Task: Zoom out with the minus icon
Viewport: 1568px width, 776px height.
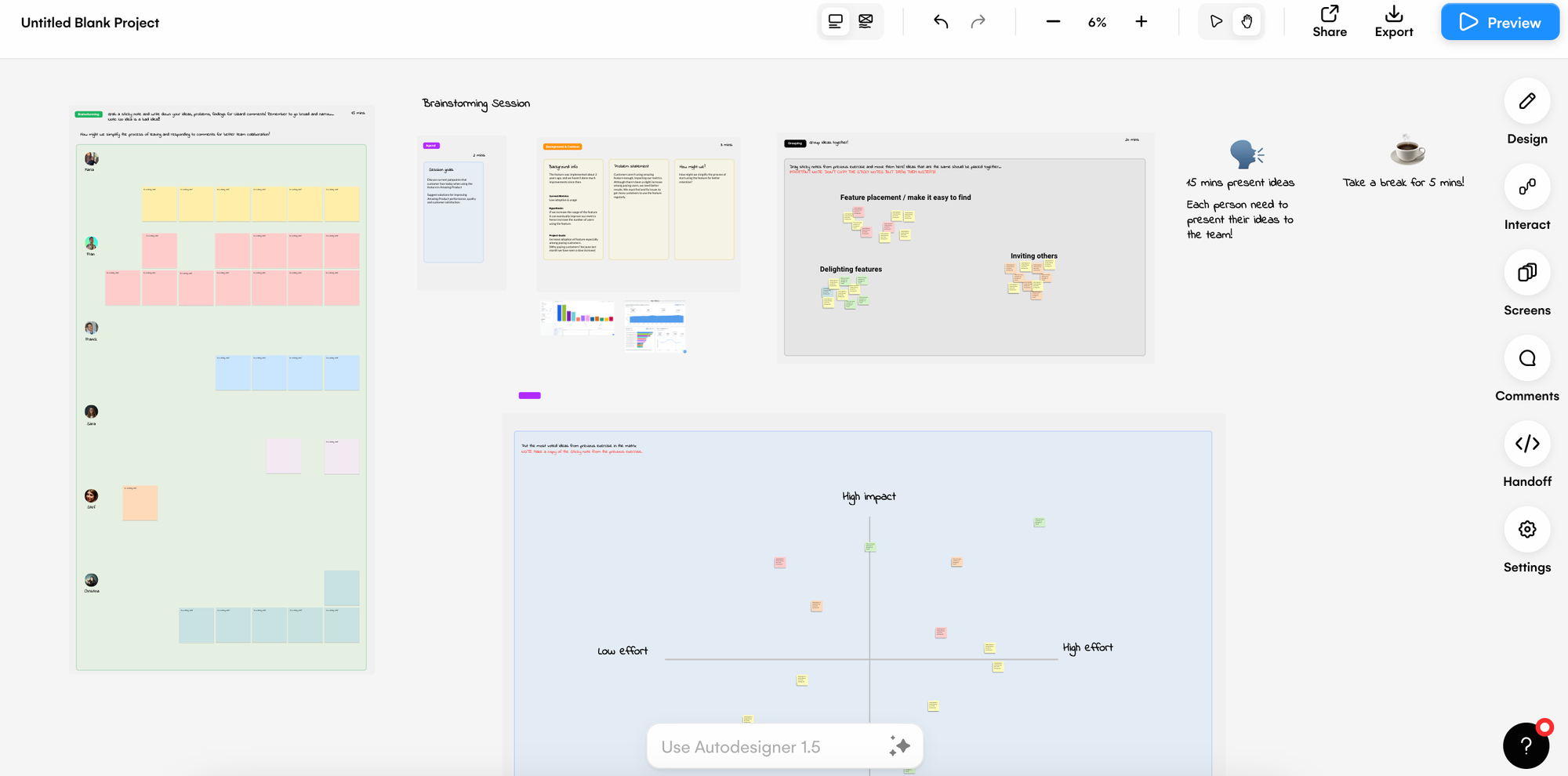Action: (x=1053, y=22)
